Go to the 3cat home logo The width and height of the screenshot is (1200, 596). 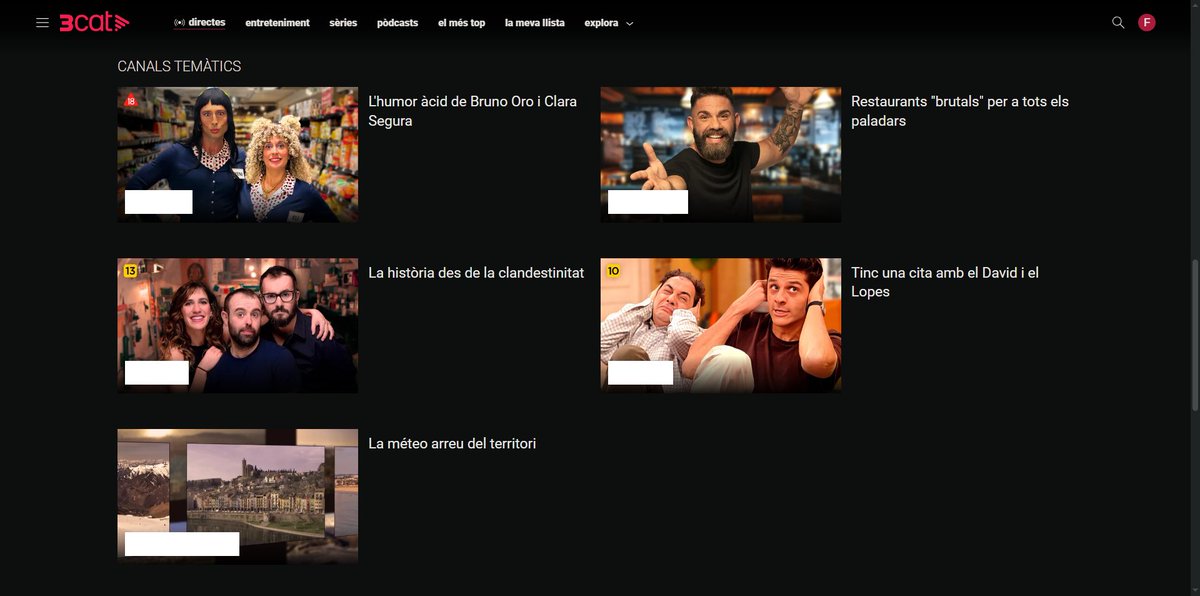click(94, 22)
